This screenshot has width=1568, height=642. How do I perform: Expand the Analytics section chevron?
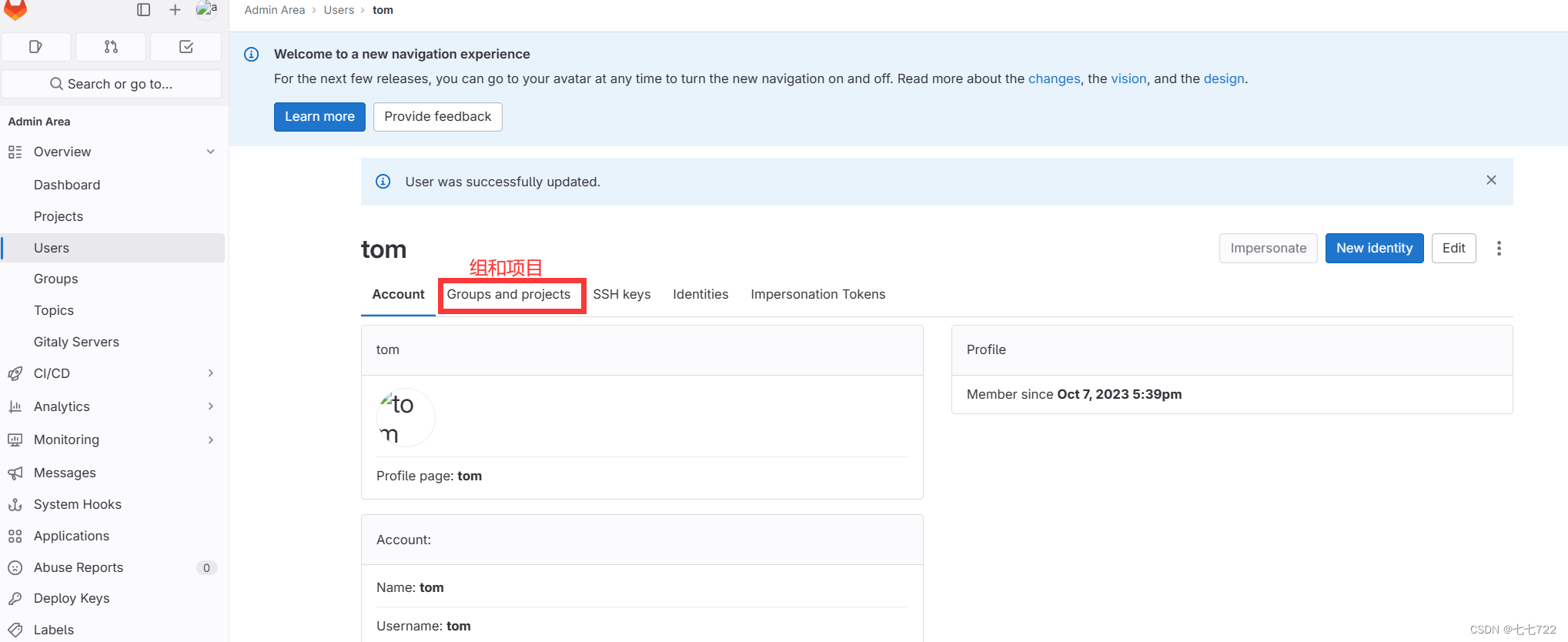[x=210, y=406]
